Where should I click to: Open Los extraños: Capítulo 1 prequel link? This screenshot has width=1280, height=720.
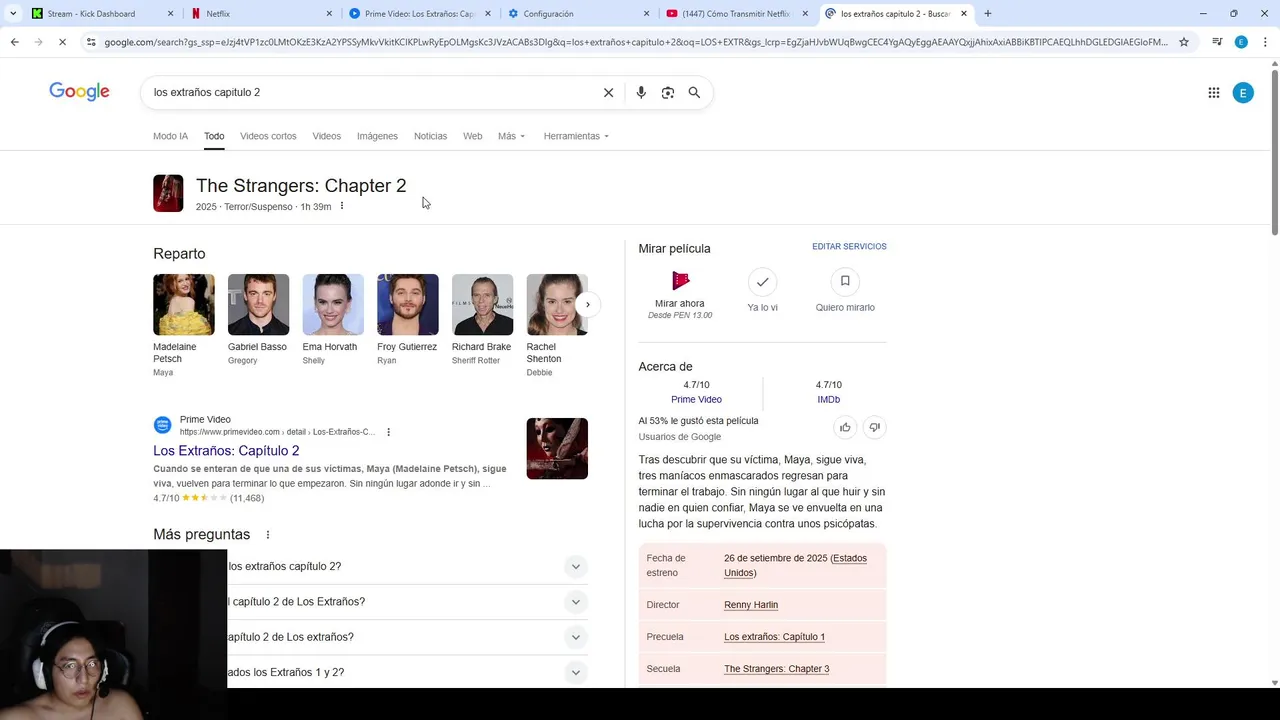pyautogui.click(x=774, y=637)
